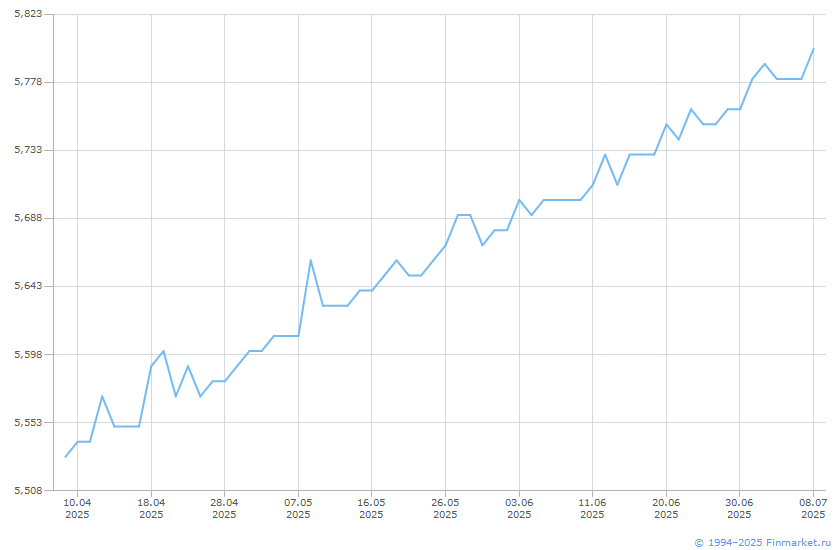Click the 5,508 y-axis label
The image size is (840, 550).
tap(28, 491)
